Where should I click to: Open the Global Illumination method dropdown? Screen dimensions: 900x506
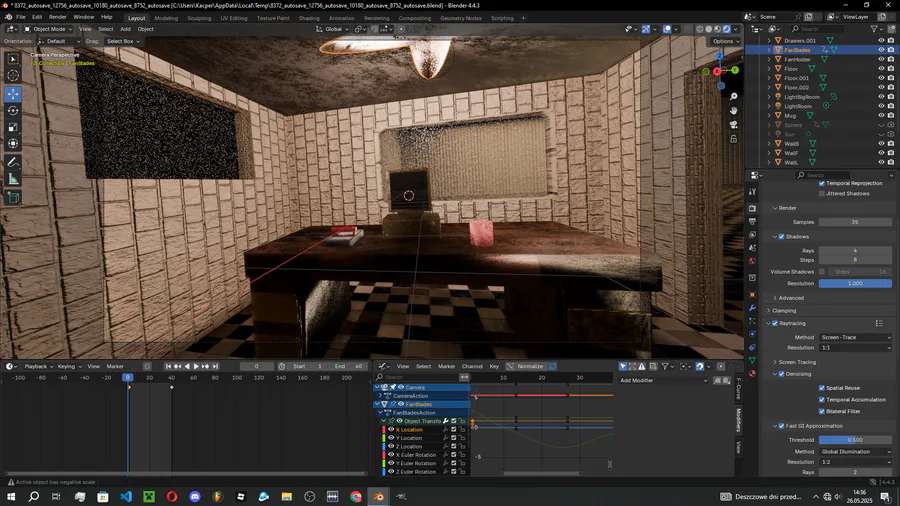point(855,452)
